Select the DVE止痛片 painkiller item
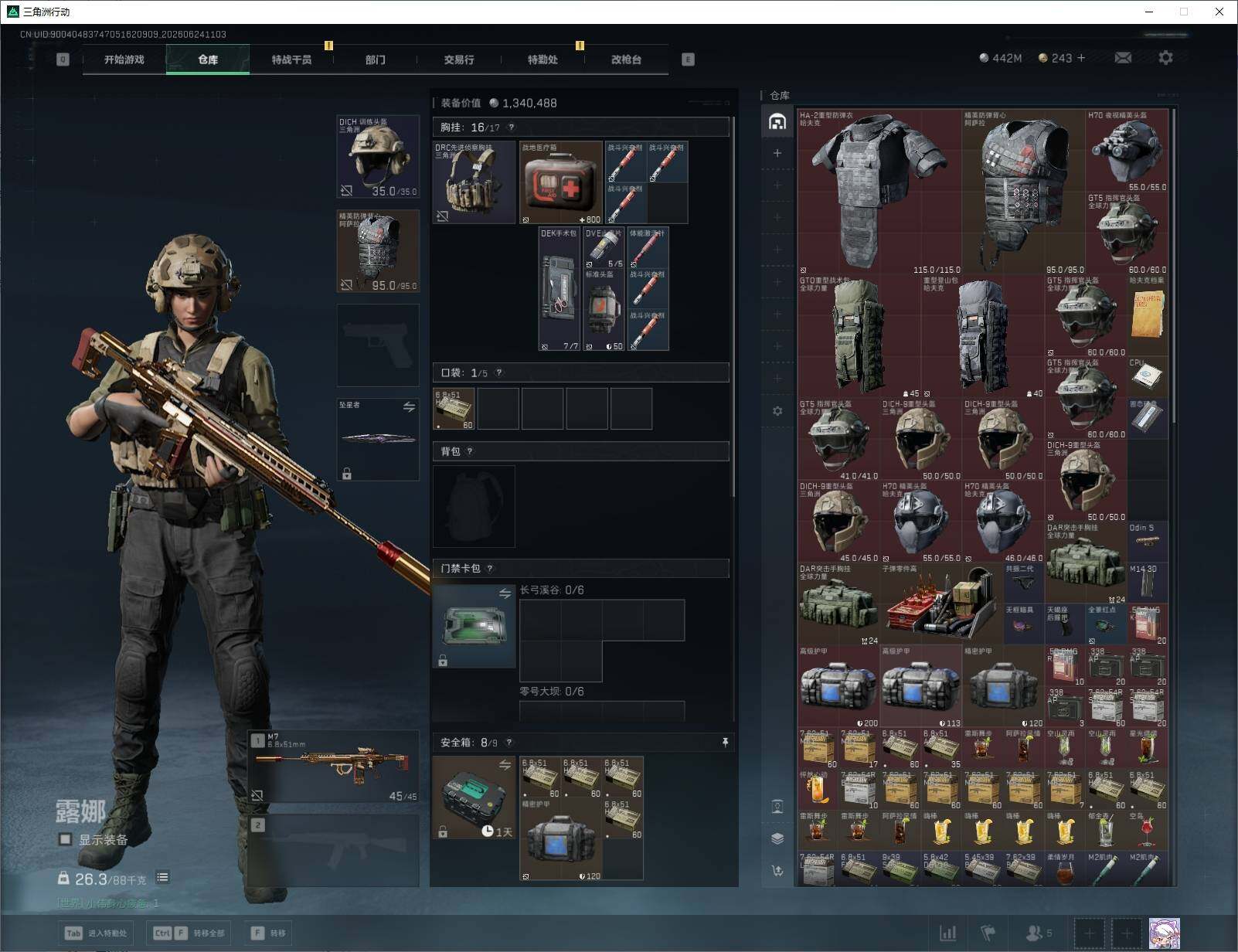Screen dimensions: 1238x952 [x=603, y=248]
